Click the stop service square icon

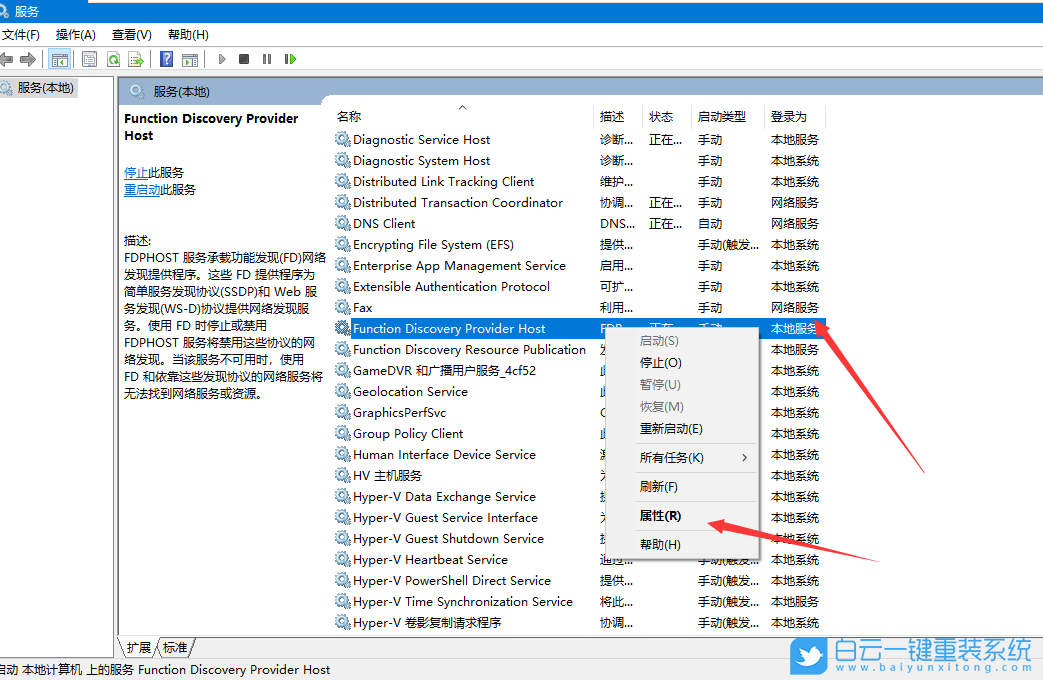(245, 58)
